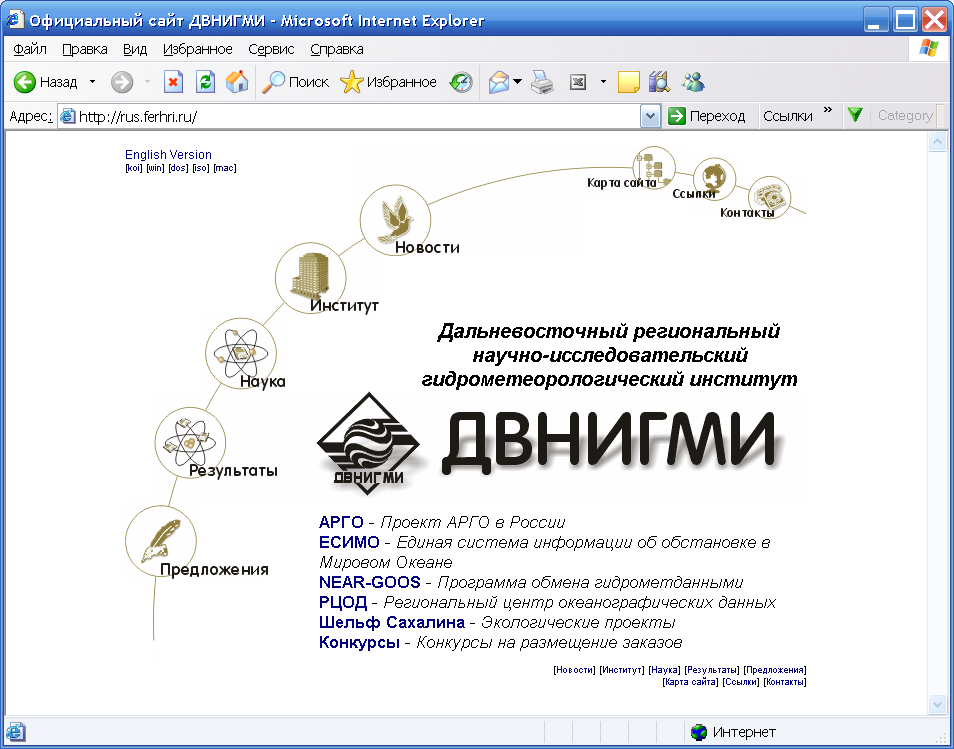
Task: Click the Forward arrow button
Action: pos(122,82)
